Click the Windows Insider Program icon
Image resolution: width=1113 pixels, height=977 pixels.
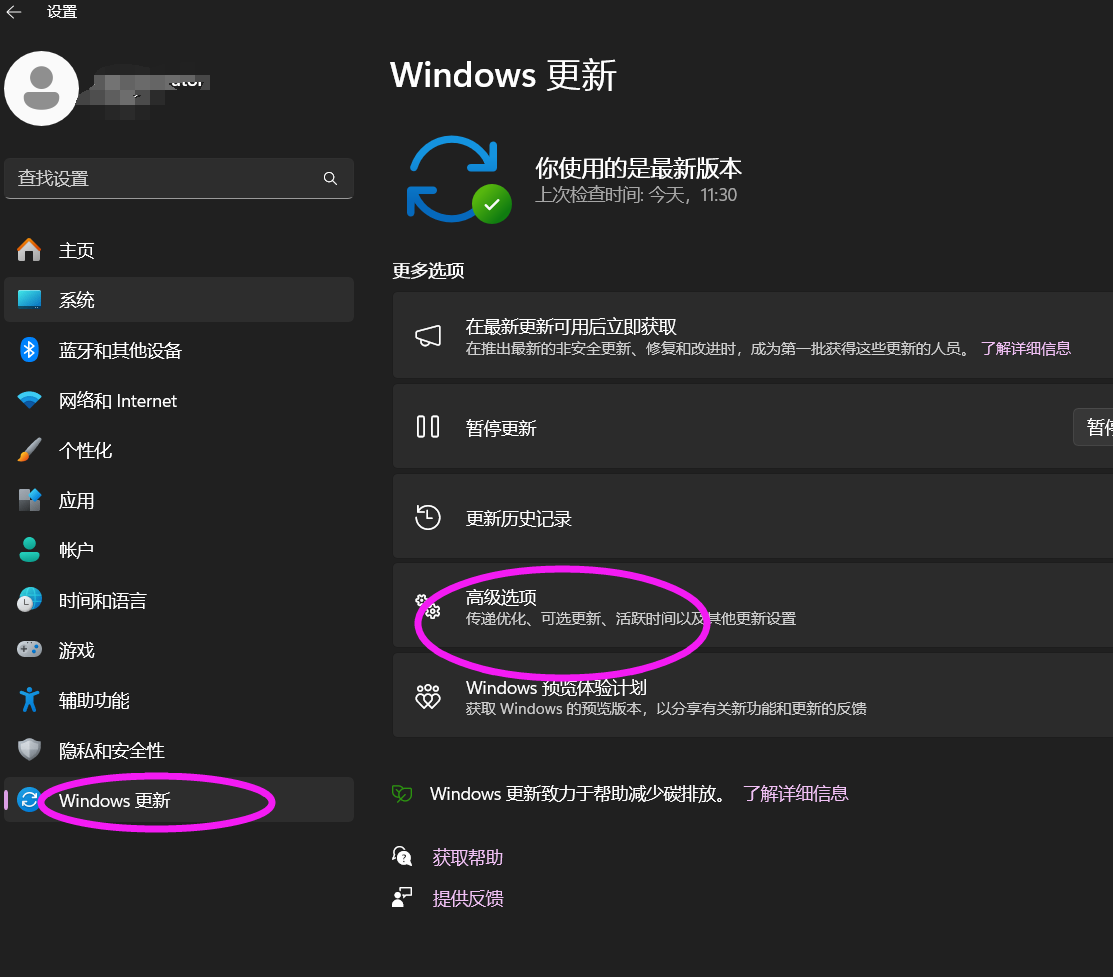(428, 696)
